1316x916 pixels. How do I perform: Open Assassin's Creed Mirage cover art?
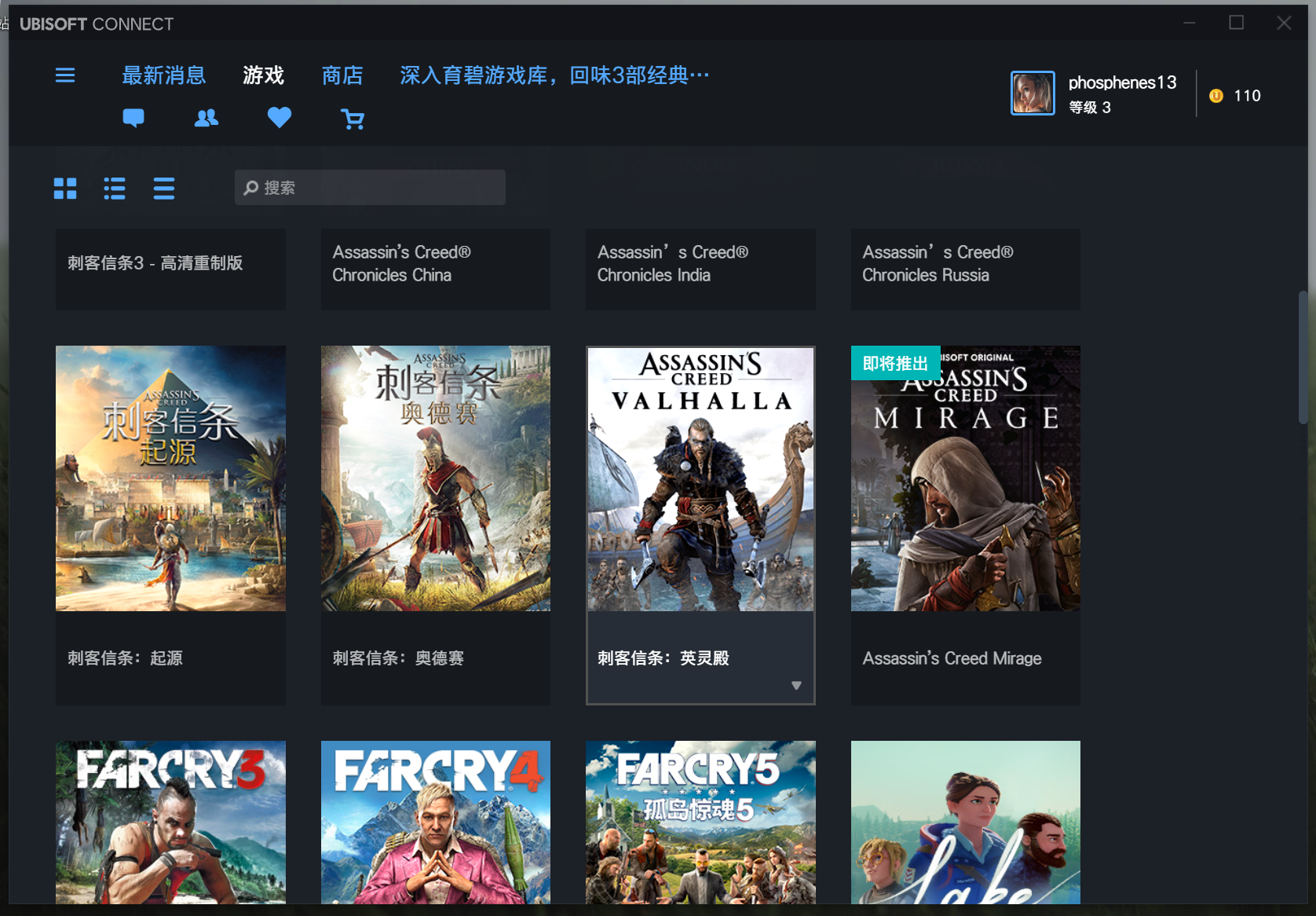pyautogui.click(x=965, y=478)
